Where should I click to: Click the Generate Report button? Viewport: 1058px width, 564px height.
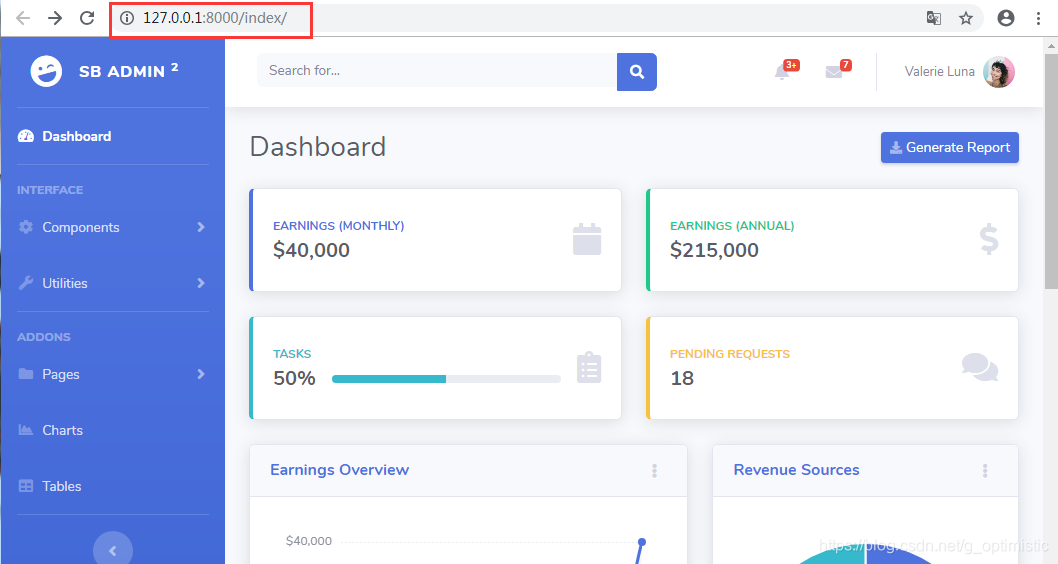tap(949, 147)
